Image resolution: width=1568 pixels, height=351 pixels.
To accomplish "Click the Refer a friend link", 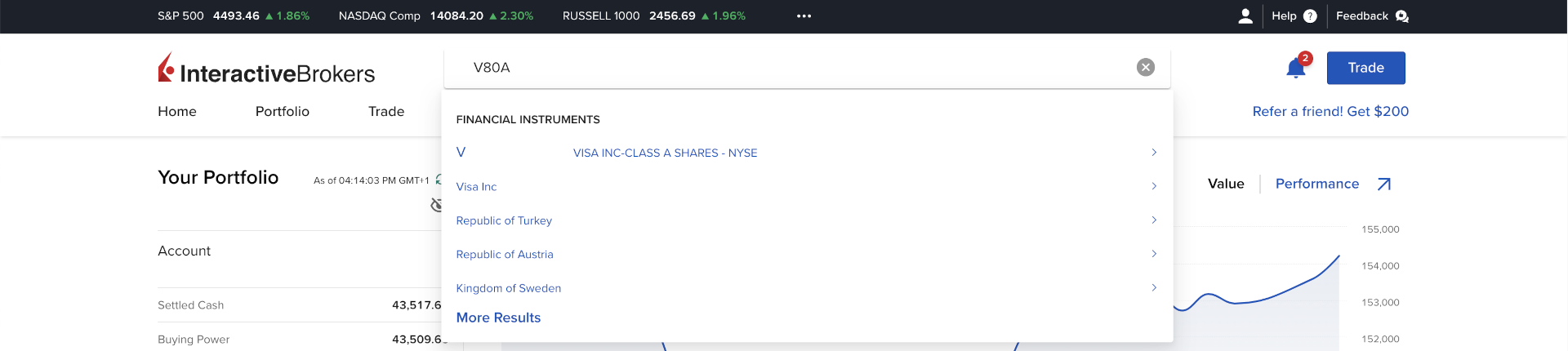I will coord(1330,112).
